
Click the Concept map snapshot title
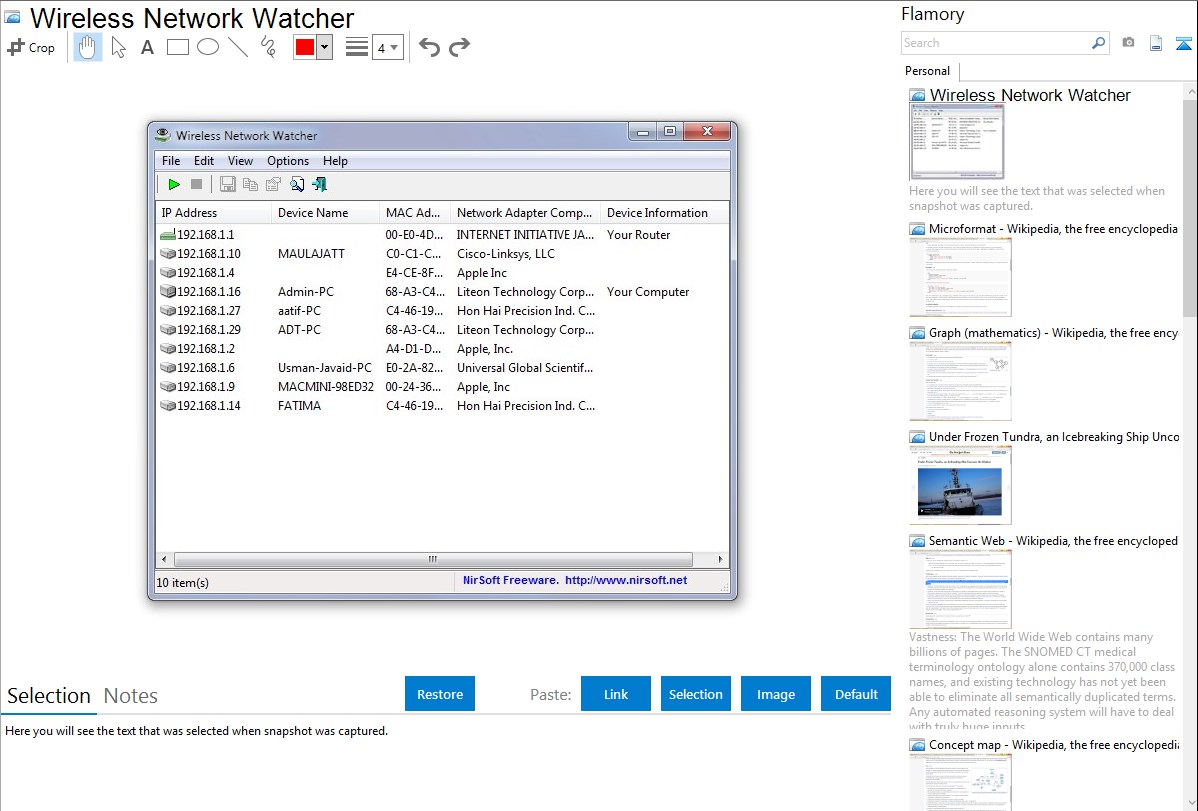[x=1054, y=745]
